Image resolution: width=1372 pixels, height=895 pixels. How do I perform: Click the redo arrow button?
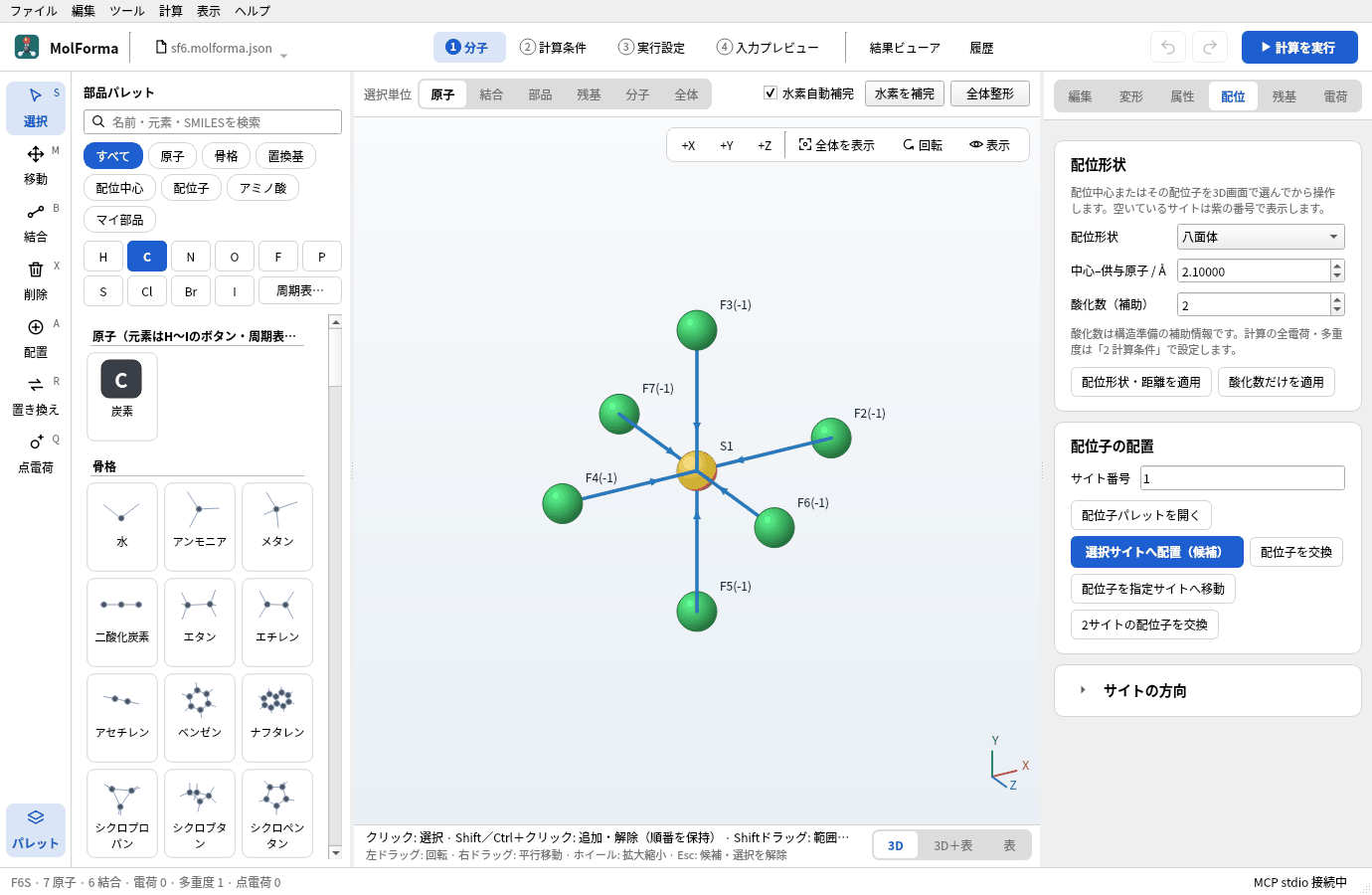point(1210,47)
